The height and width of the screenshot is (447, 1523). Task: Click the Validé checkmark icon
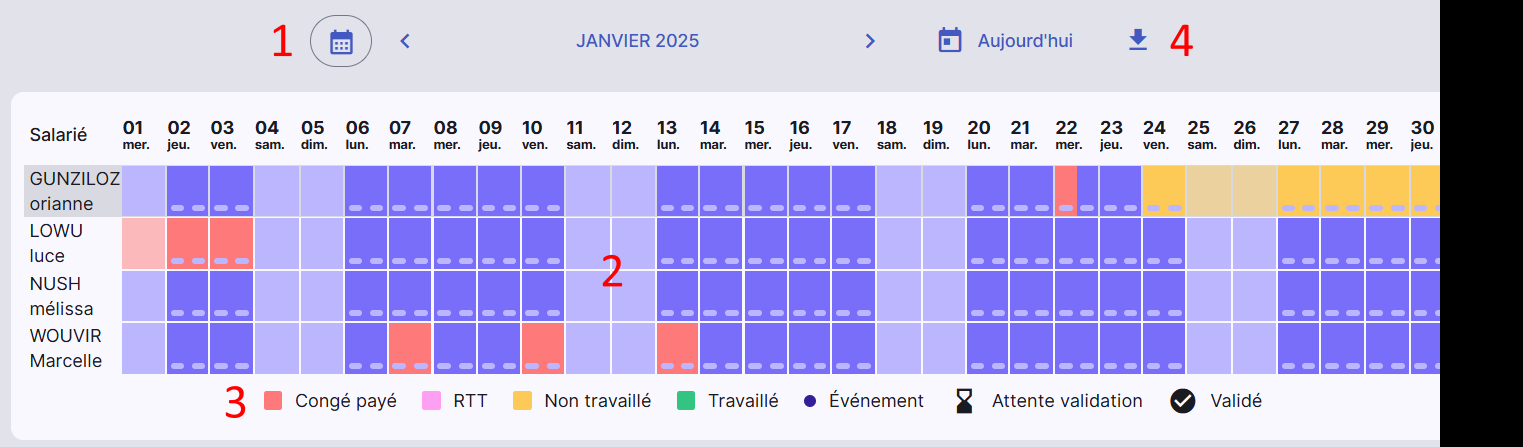point(1183,401)
